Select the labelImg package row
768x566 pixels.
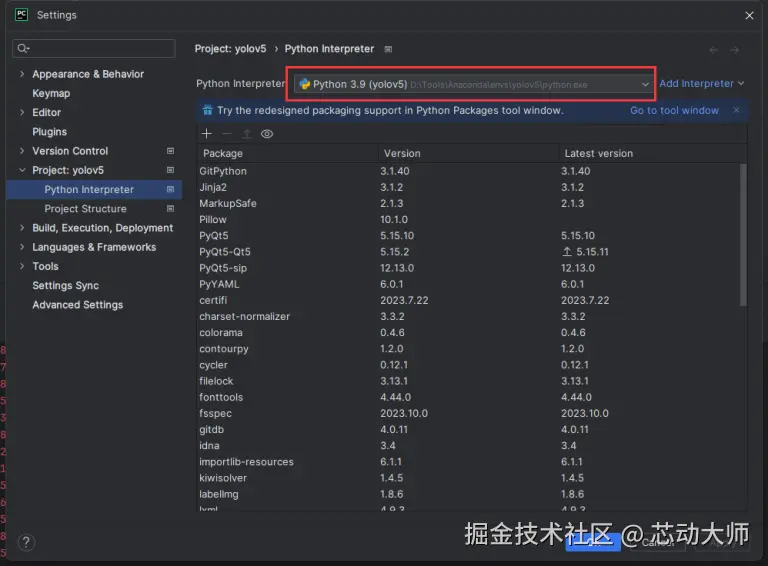point(469,494)
